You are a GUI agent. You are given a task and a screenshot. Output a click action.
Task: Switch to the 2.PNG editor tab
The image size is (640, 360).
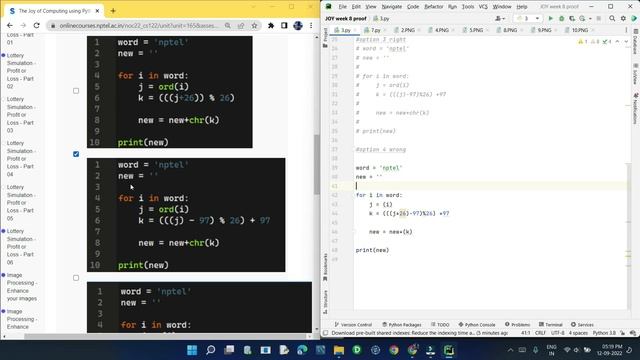pos(406,30)
